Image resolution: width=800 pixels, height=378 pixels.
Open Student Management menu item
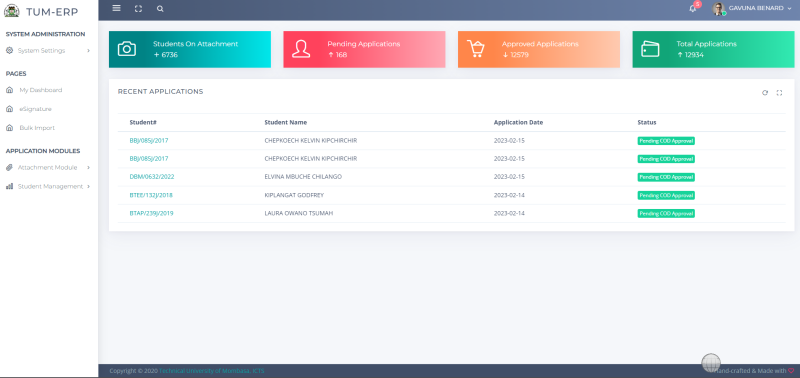click(51, 186)
